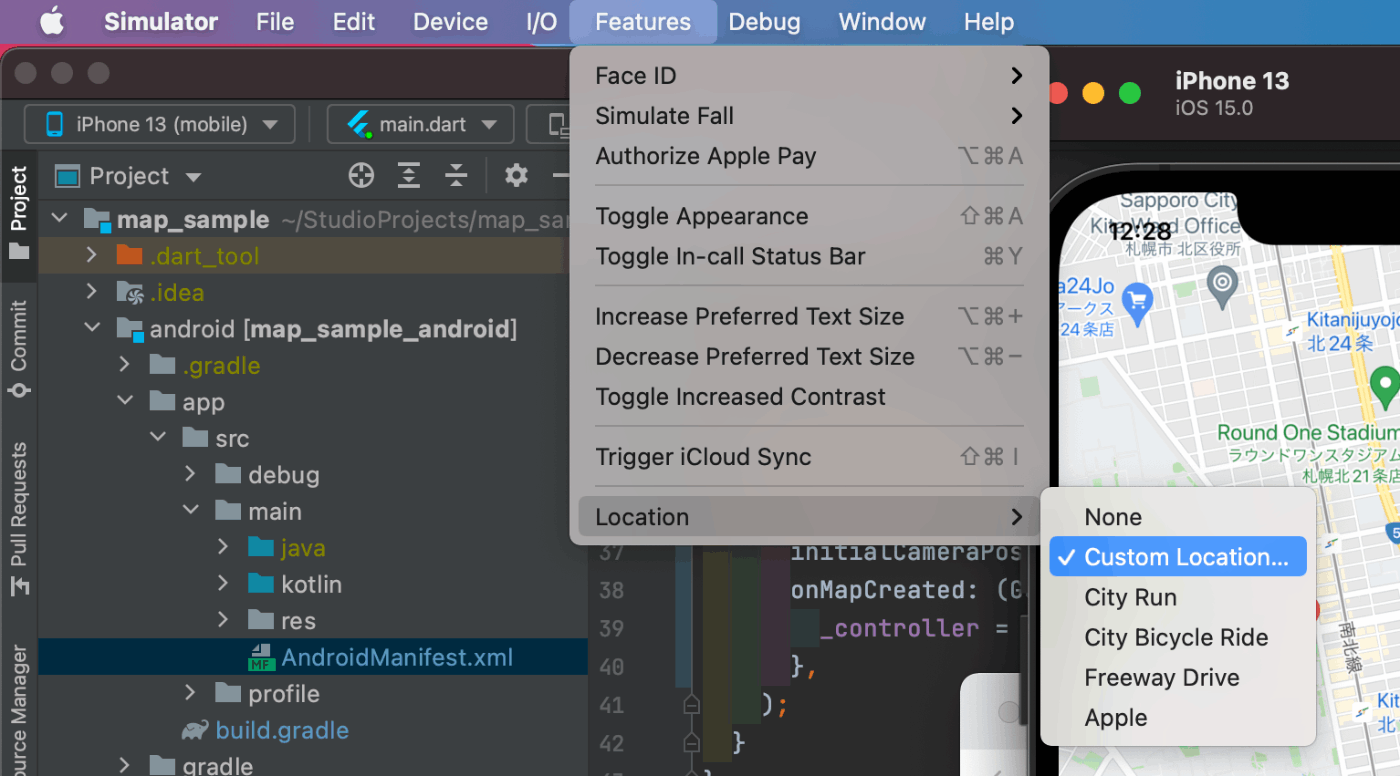Open main.dart run configuration dropdown
This screenshot has height=776, width=1400.
click(x=421, y=124)
